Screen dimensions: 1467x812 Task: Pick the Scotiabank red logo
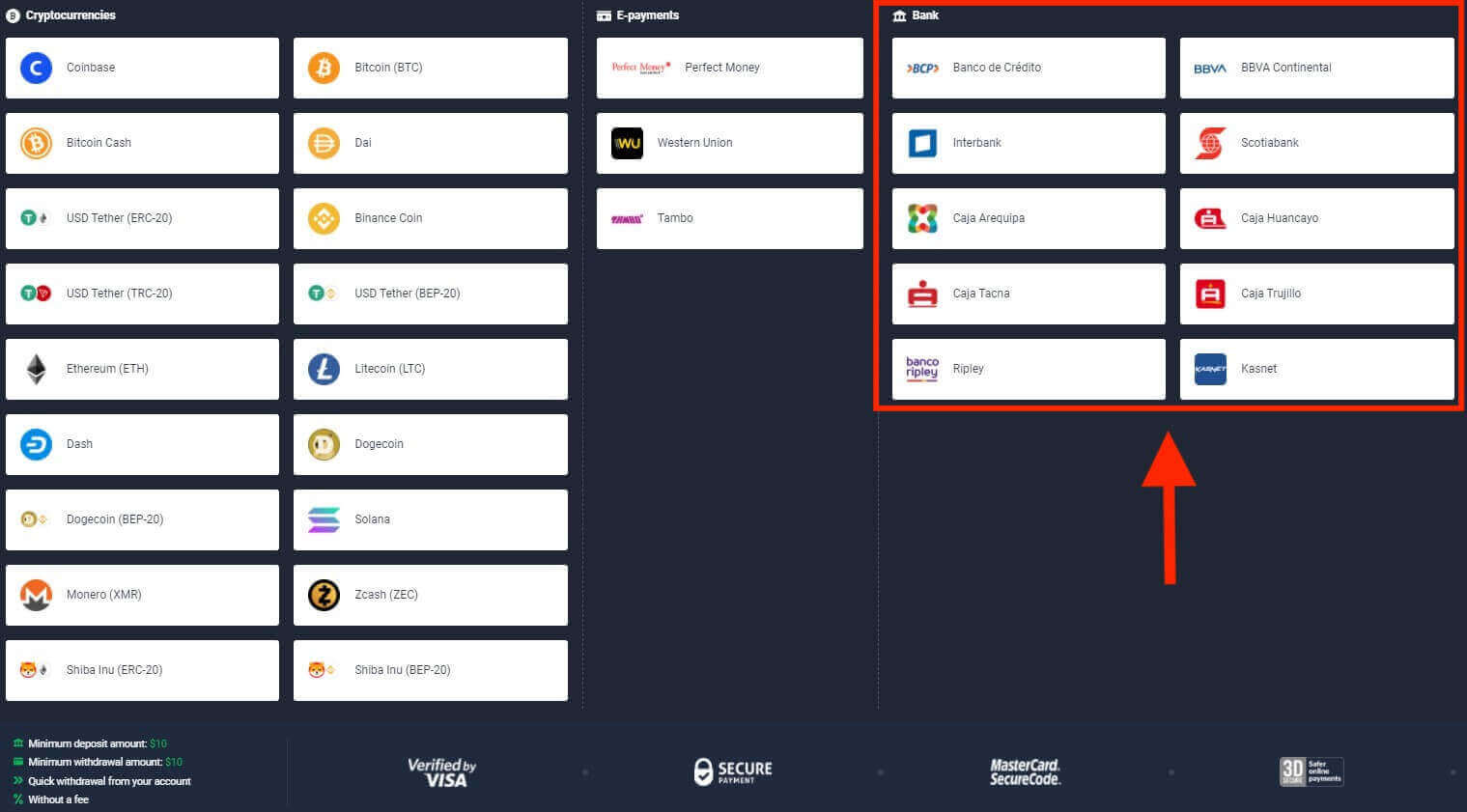click(x=1210, y=143)
